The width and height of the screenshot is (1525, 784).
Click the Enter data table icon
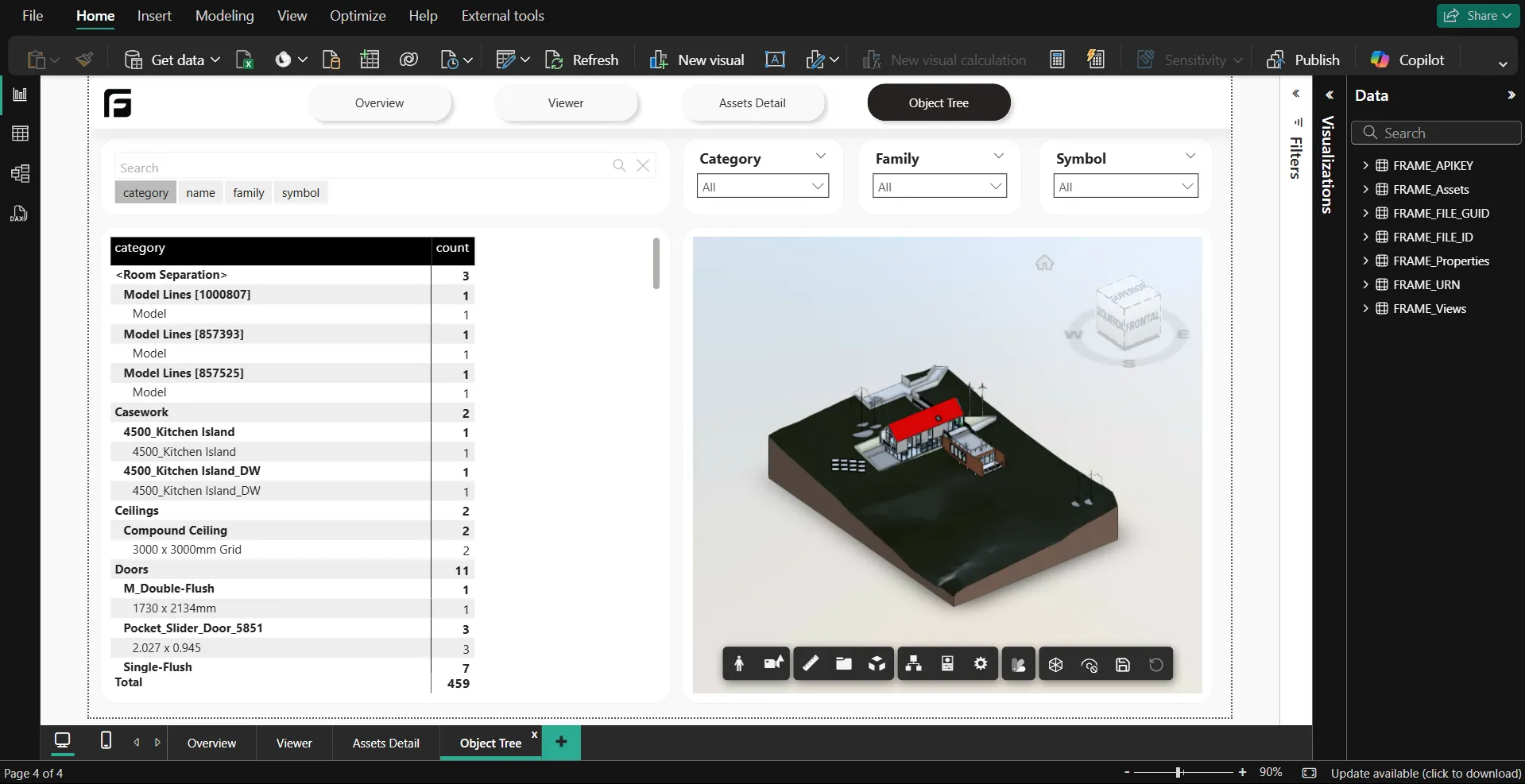pyautogui.click(x=370, y=60)
